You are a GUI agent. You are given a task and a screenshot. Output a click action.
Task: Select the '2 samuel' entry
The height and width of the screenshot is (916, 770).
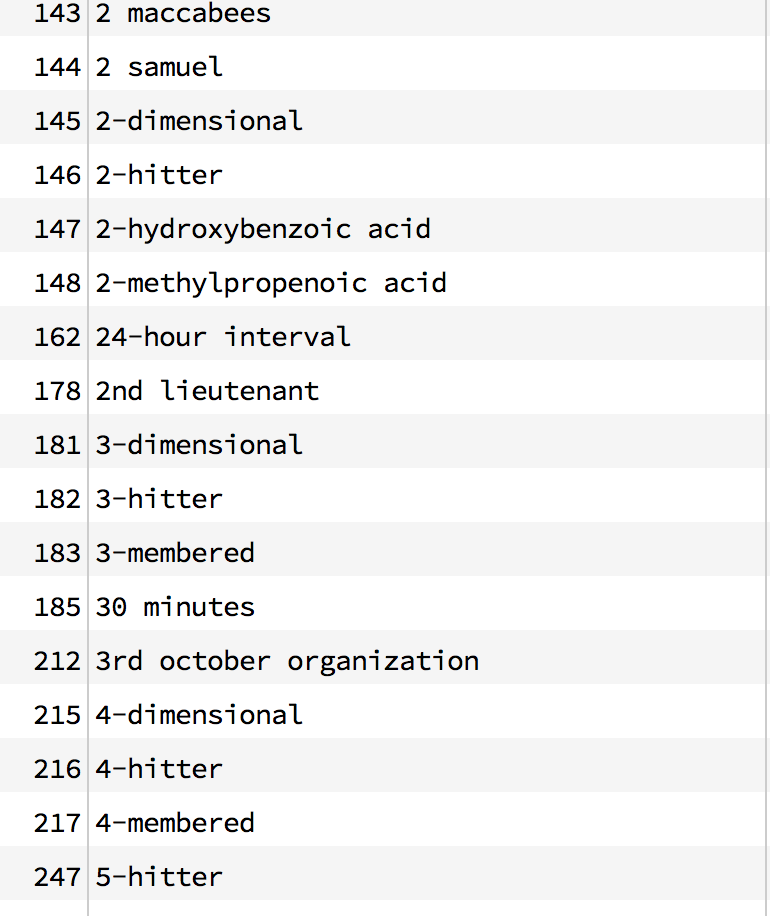tap(383, 63)
